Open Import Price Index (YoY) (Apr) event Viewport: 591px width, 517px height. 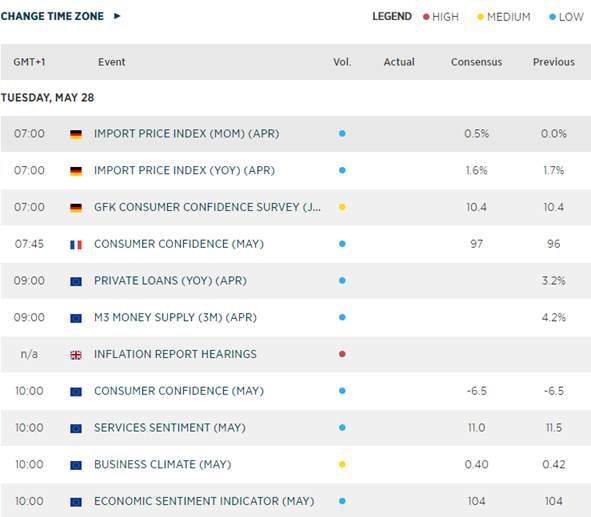click(184, 170)
